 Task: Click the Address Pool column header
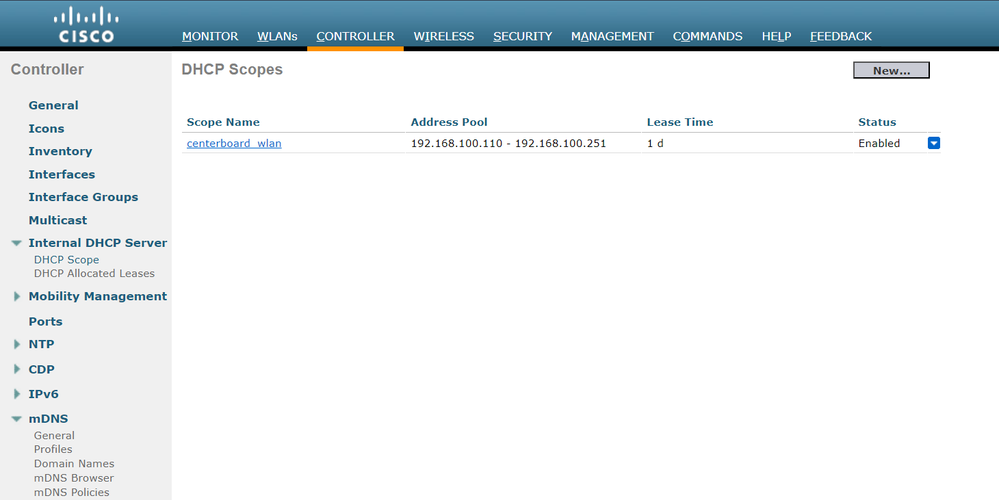[x=449, y=122]
